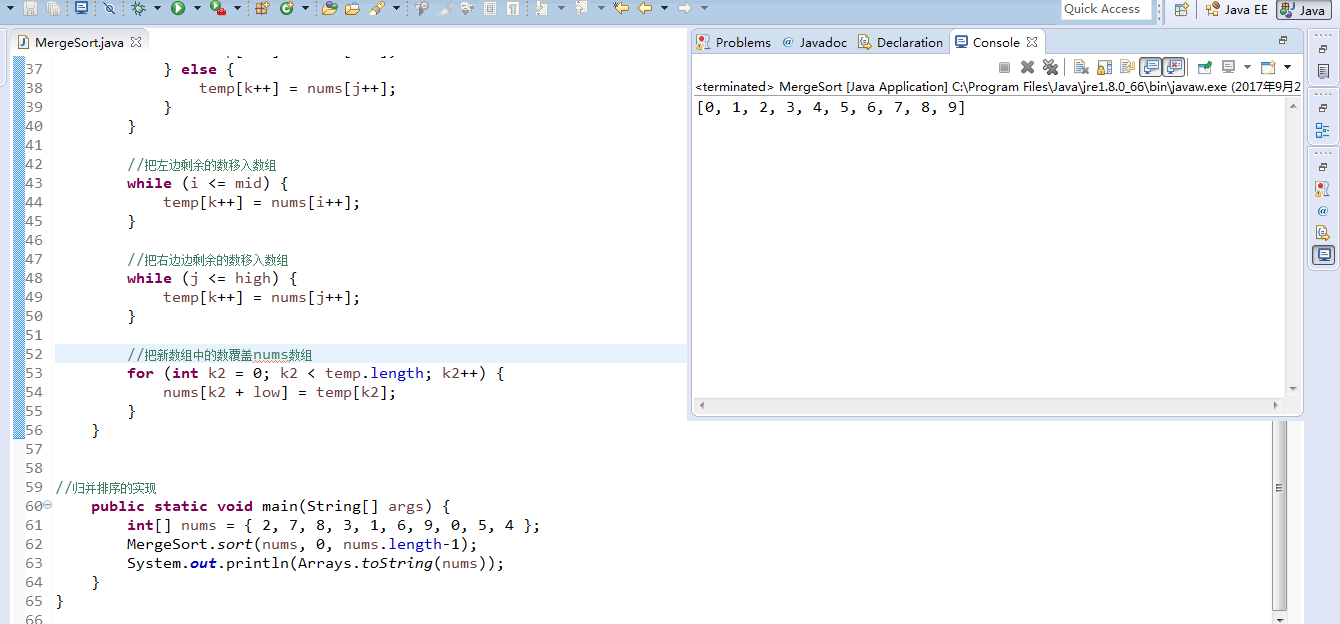Open the Javadoc @ icon in right trim
The width and height of the screenshot is (1340, 624).
pyautogui.click(x=1322, y=211)
